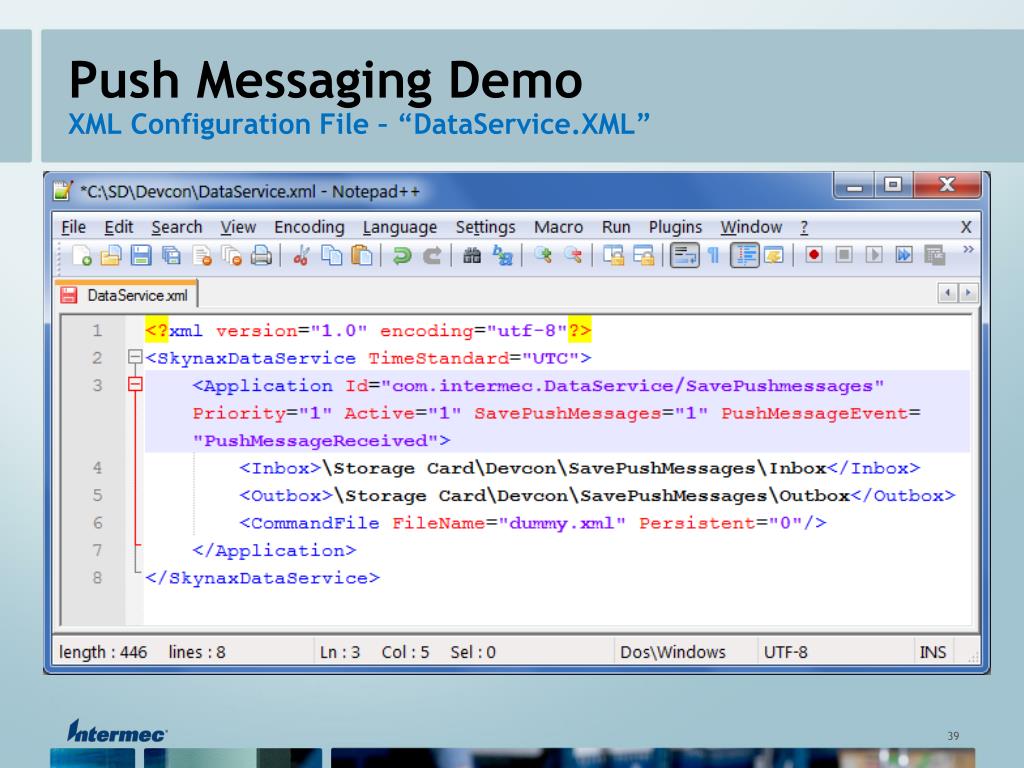
Task: Click the Save All icon
Action: [171, 255]
